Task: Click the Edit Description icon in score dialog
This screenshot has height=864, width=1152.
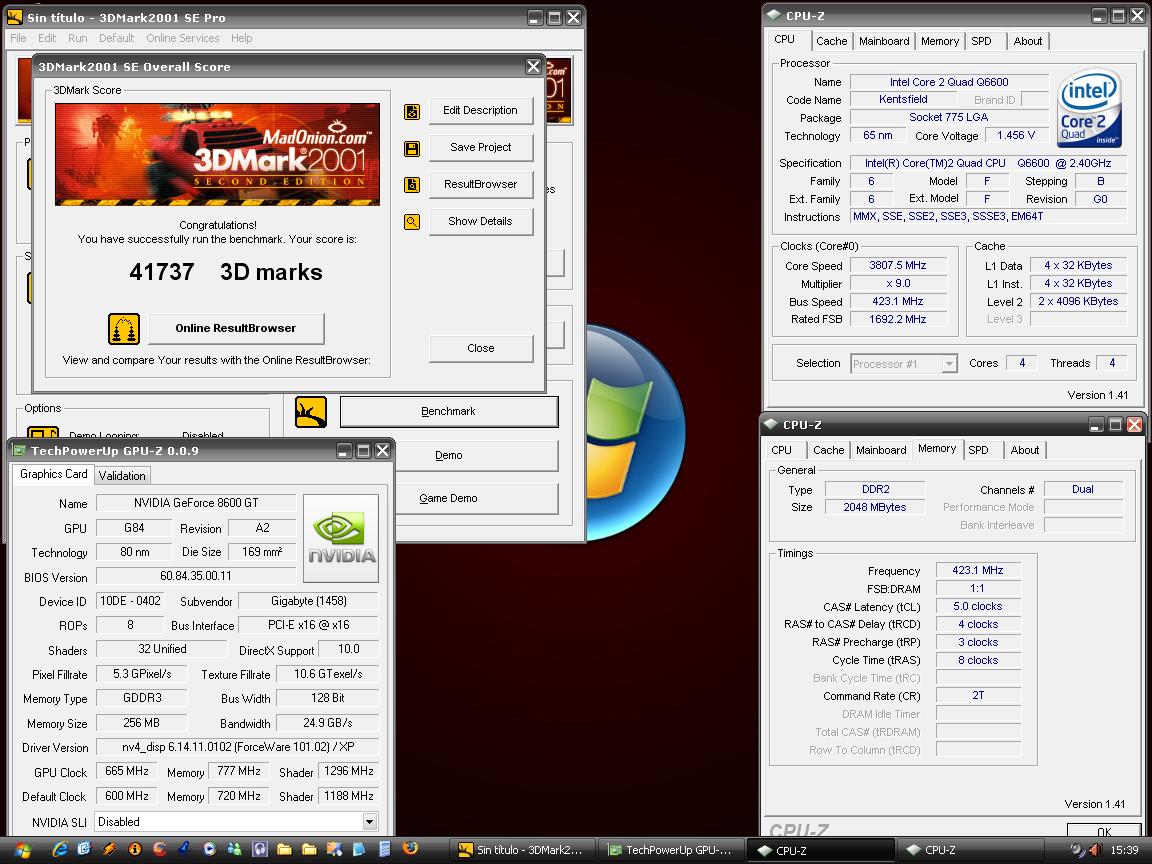Action: pos(412,112)
